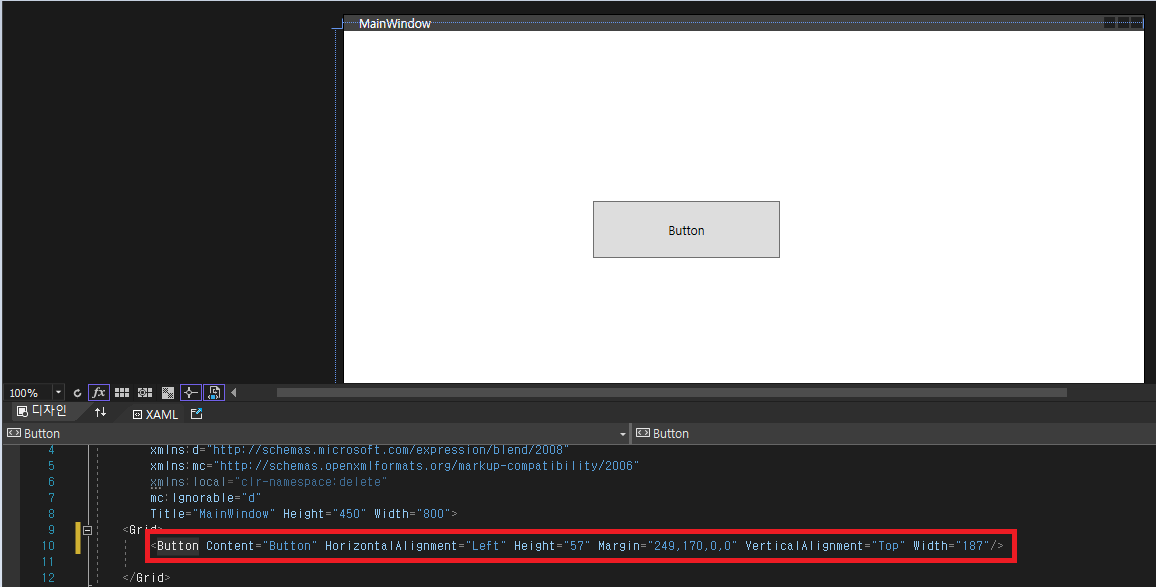The height and width of the screenshot is (587, 1156).
Task: Toggle snap to gridlines icon
Action: pyautogui.click(x=145, y=392)
